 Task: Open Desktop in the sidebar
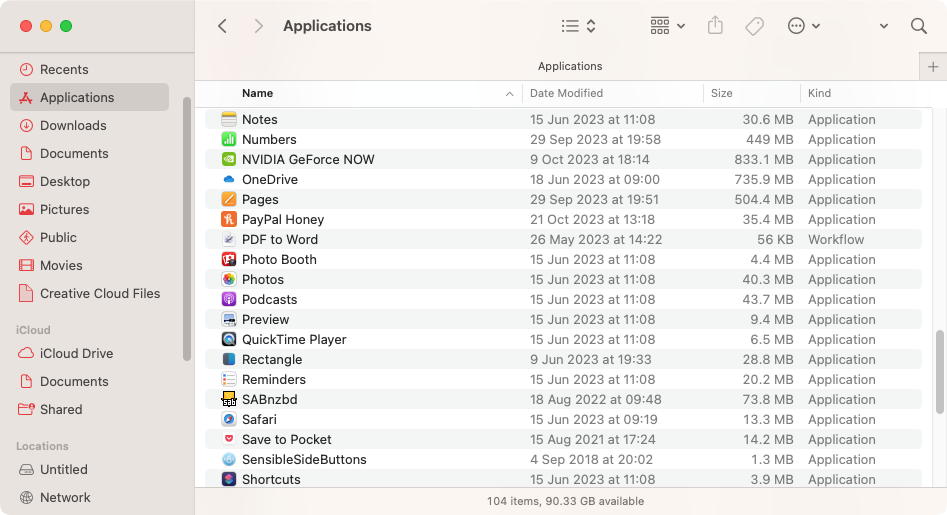pyautogui.click(x=89, y=181)
